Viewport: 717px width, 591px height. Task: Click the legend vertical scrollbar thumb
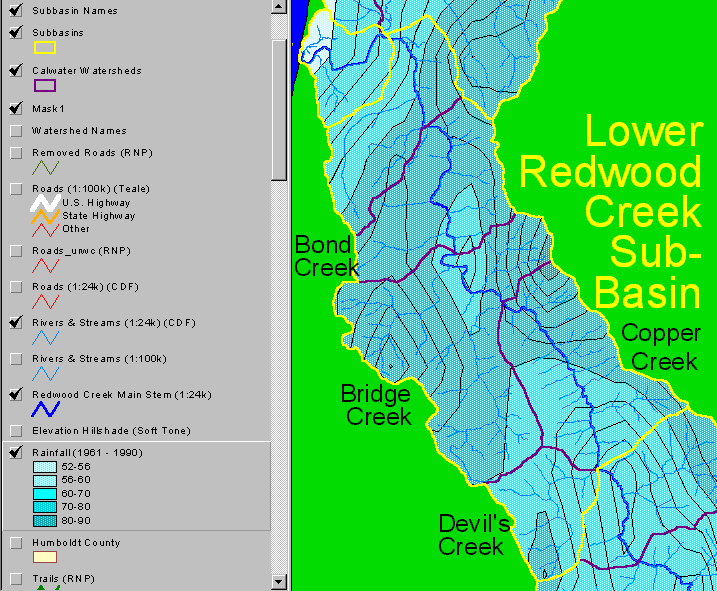279,111
